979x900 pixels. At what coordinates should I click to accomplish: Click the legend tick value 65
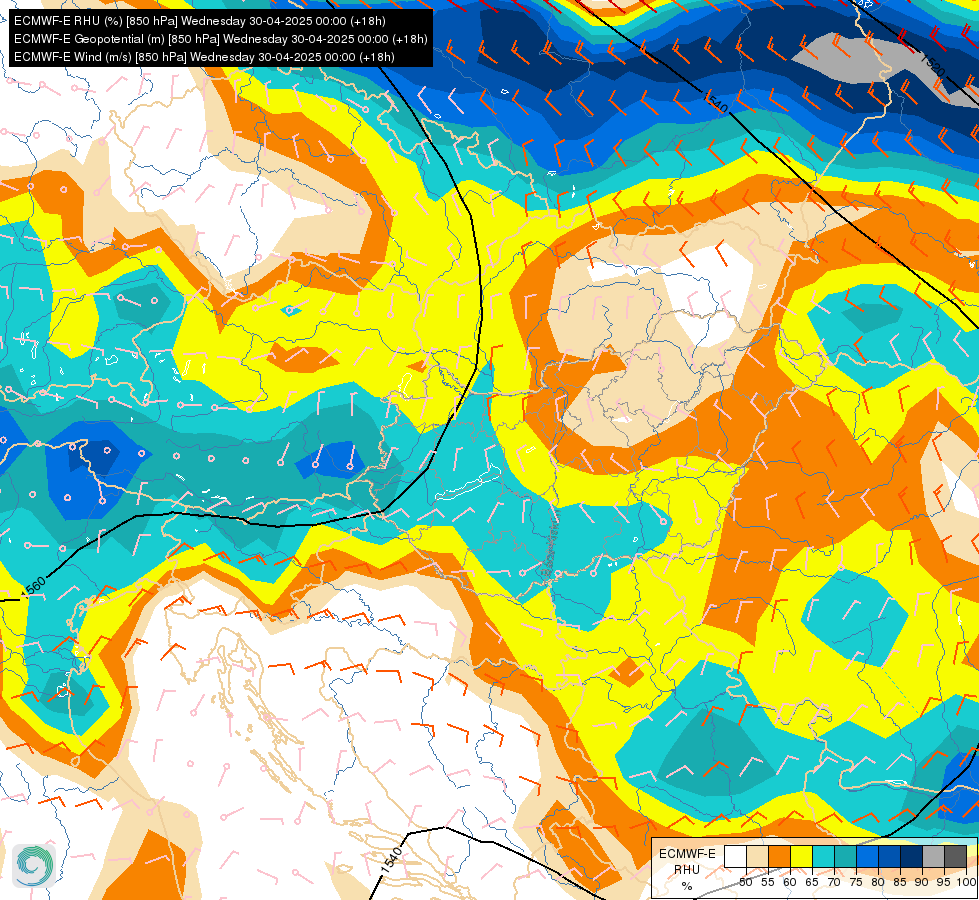click(812, 882)
